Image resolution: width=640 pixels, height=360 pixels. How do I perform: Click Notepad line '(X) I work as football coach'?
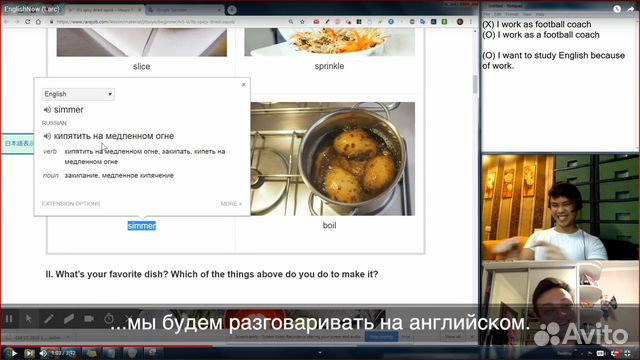coord(537,24)
